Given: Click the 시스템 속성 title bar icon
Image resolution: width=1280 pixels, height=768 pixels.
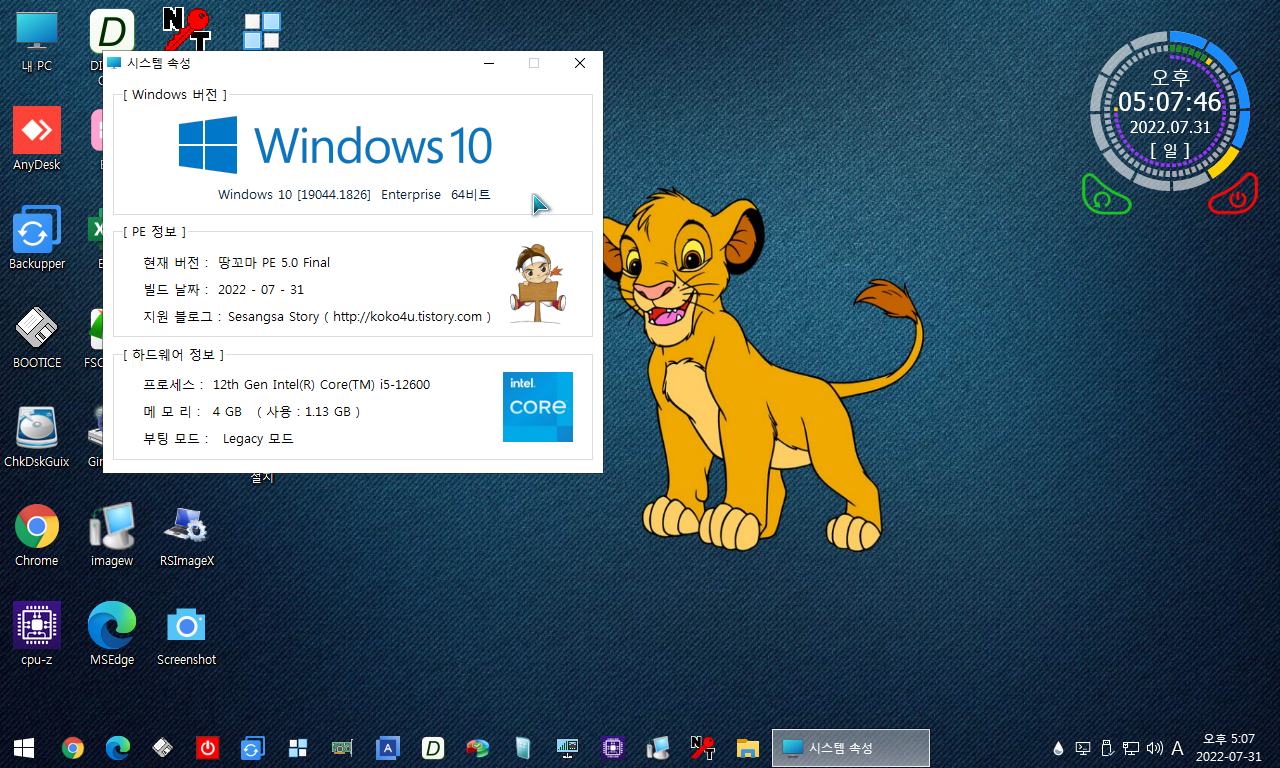Looking at the screenshot, I should [x=115, y=63].
